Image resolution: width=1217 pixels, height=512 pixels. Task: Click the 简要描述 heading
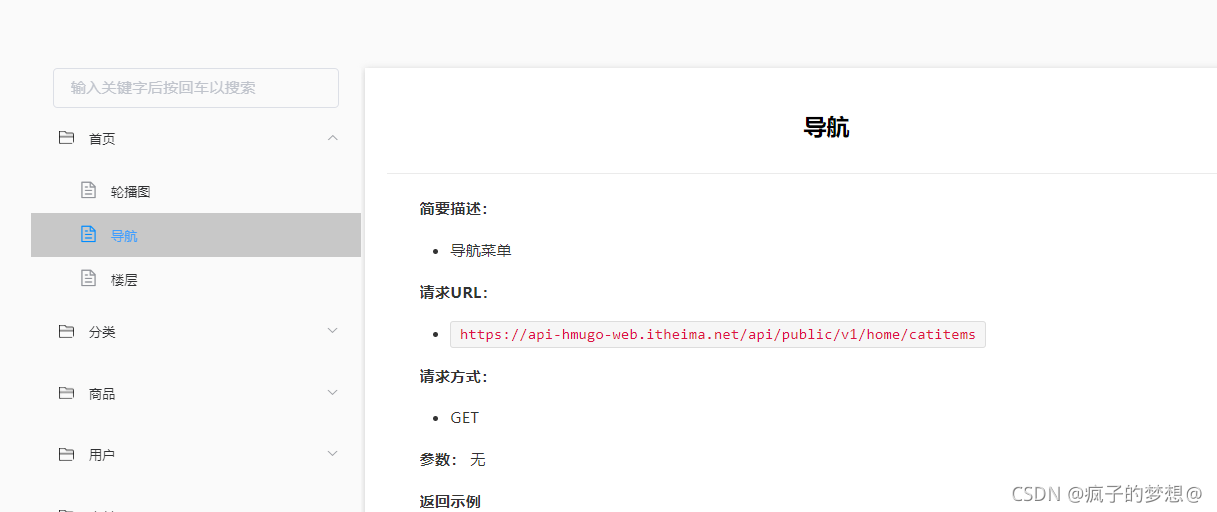pos(453,209)
